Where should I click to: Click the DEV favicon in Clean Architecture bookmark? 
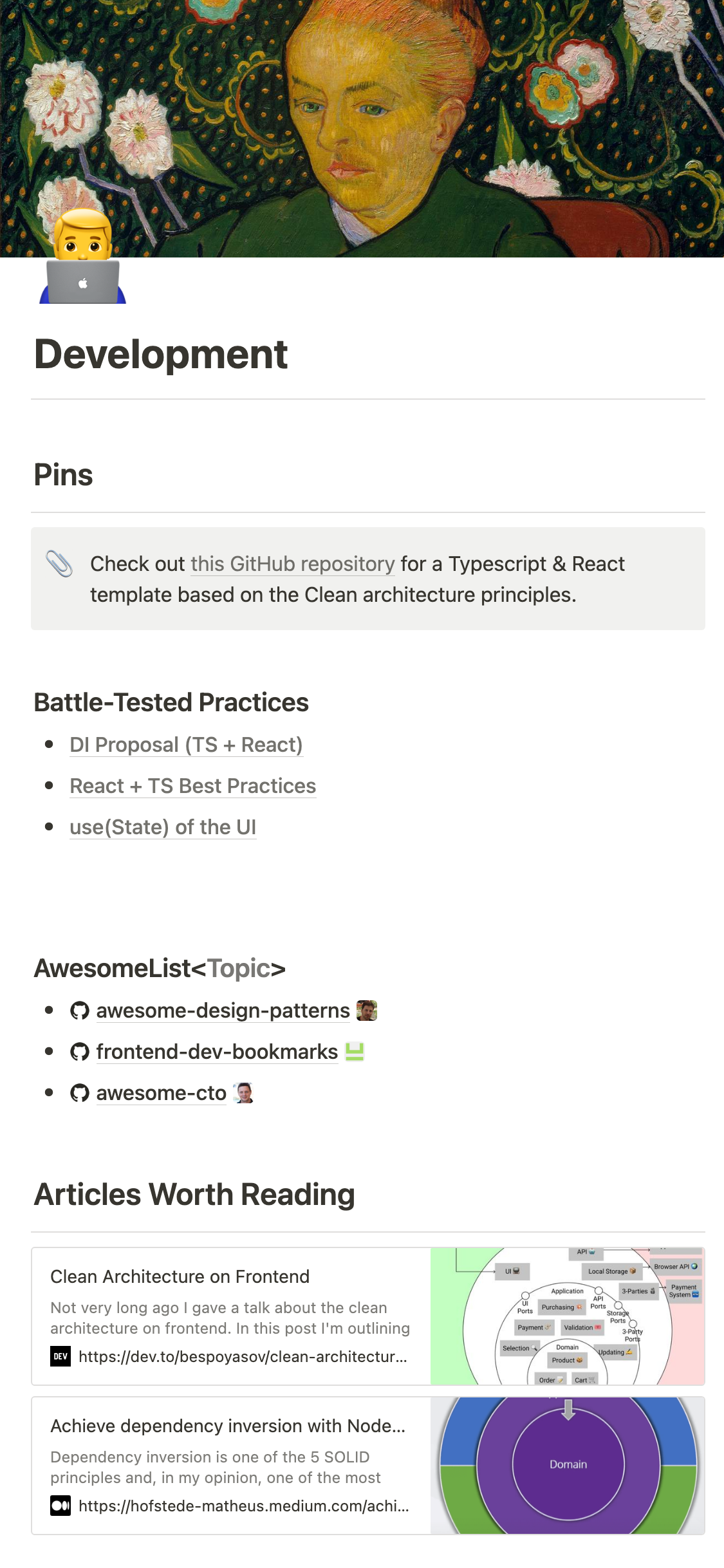pyautogui.click(x=60, y=1357)
